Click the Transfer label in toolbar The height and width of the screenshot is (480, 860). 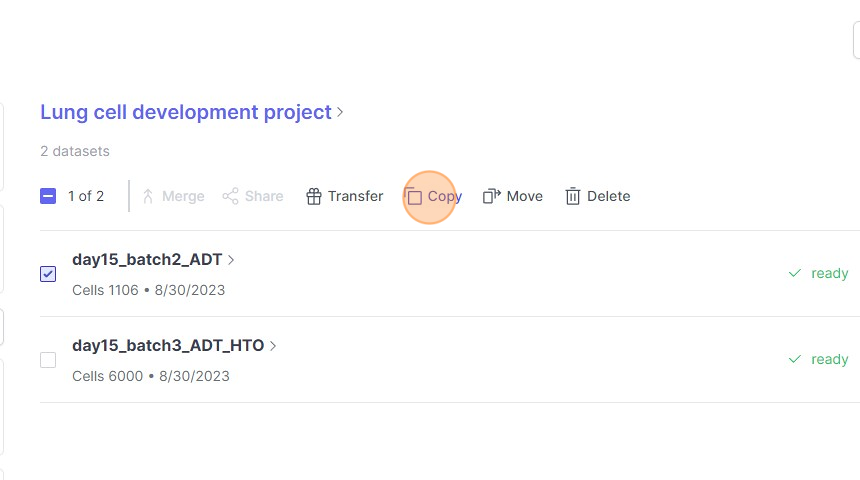click(x=355, y=196)
